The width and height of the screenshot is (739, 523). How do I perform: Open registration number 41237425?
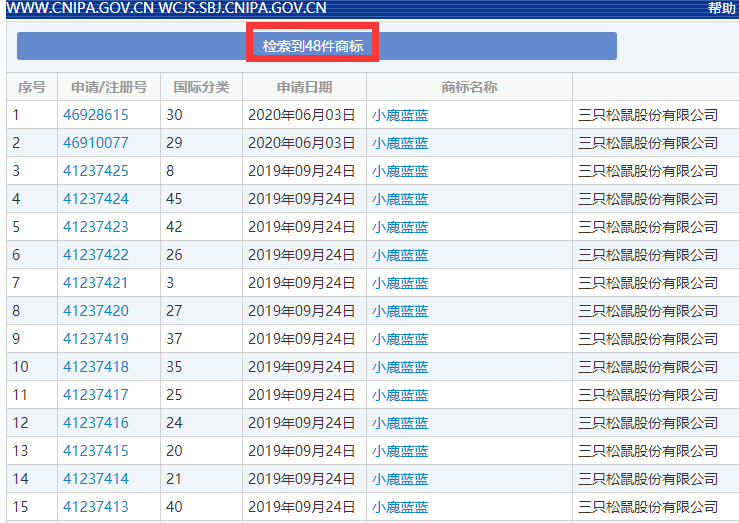(96, 171)
